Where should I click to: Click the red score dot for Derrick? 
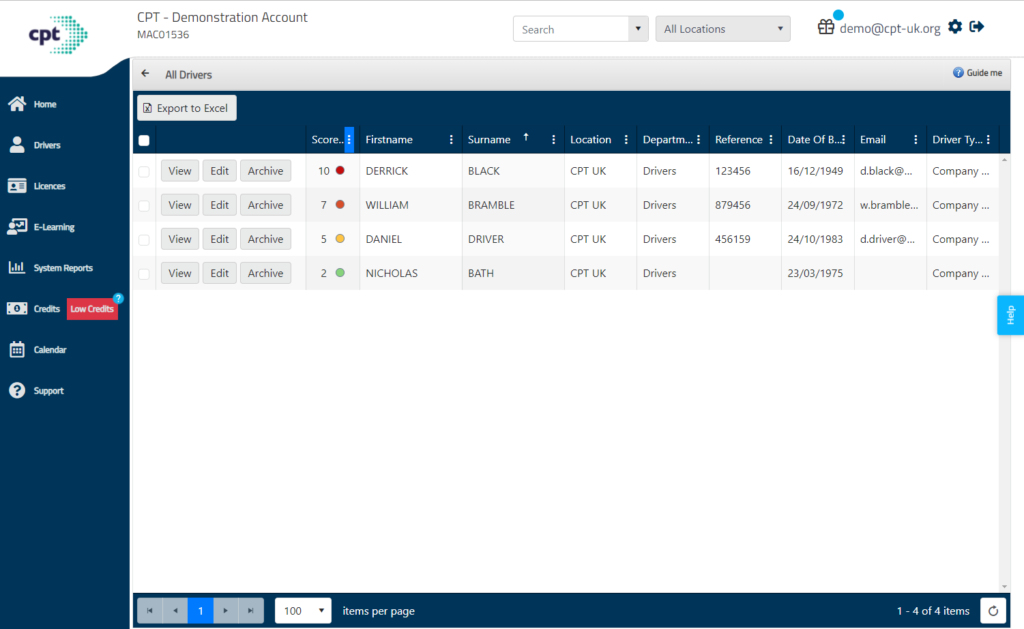click(x=340, y=171)
